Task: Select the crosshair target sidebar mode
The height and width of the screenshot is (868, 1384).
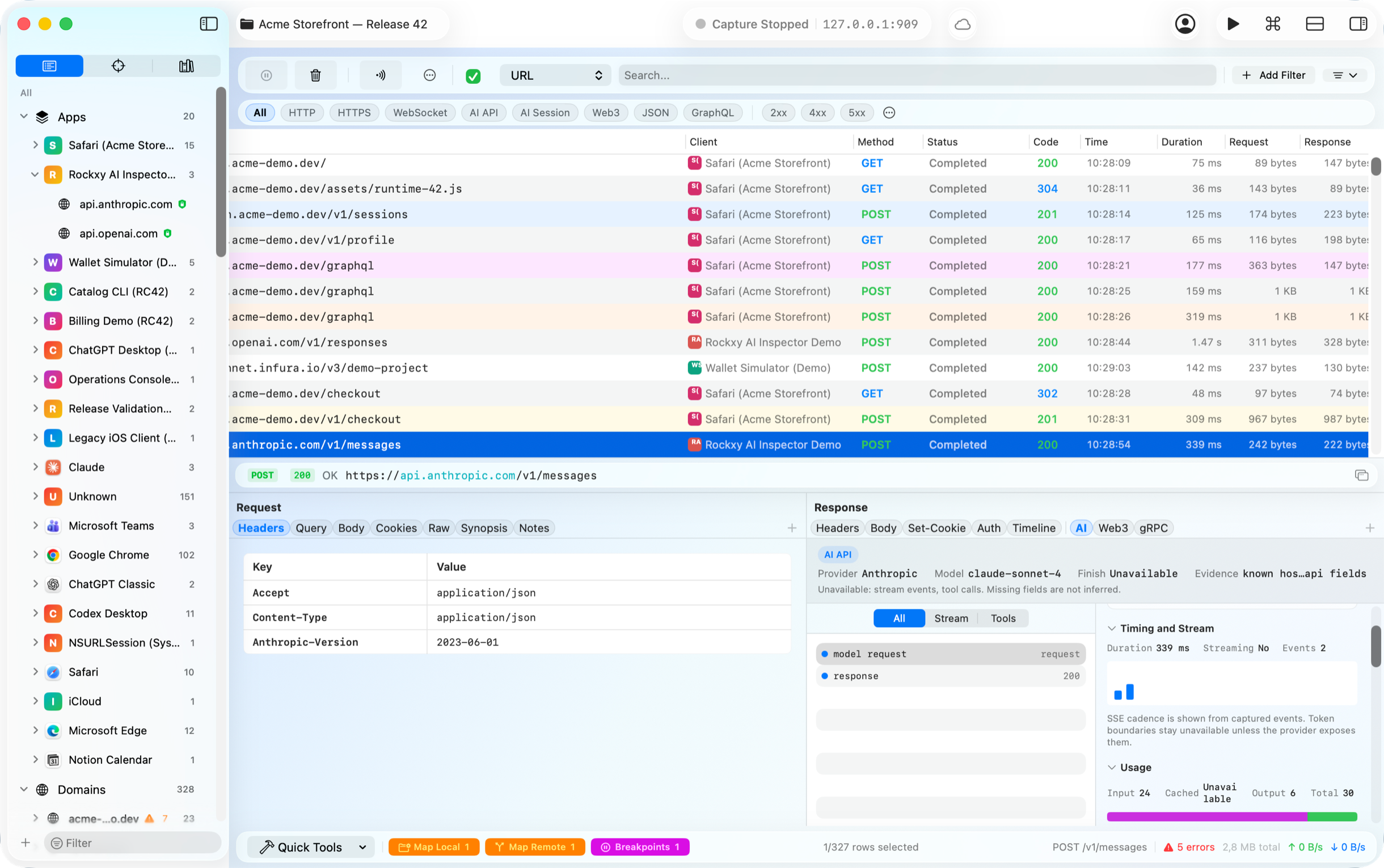Action: click(119, 66)
